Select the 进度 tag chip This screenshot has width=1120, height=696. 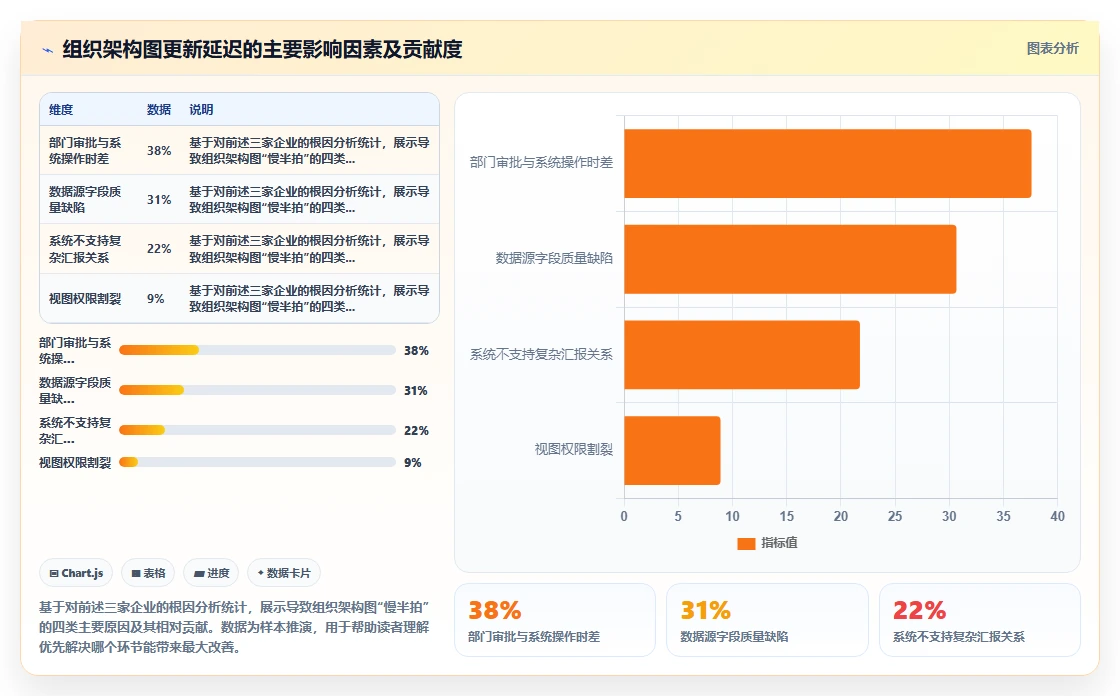pyautogui.click(x=211, y=573)
